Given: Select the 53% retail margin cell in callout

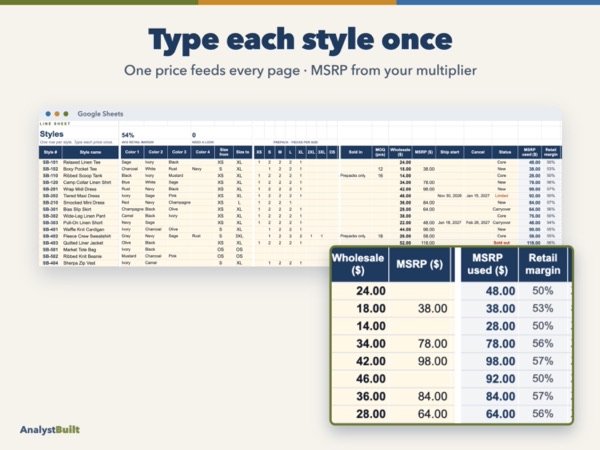Looking at the screenshot, I should (543, 308).
